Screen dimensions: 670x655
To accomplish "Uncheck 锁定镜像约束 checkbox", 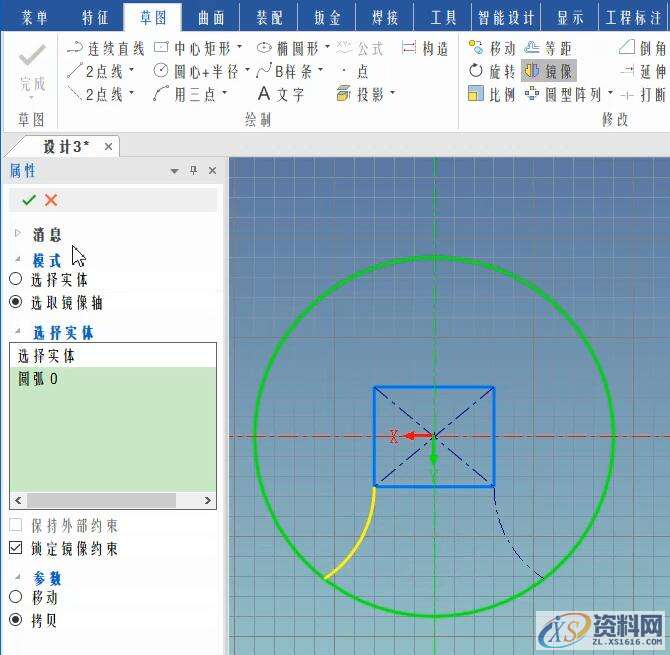I will pos(15,547).
